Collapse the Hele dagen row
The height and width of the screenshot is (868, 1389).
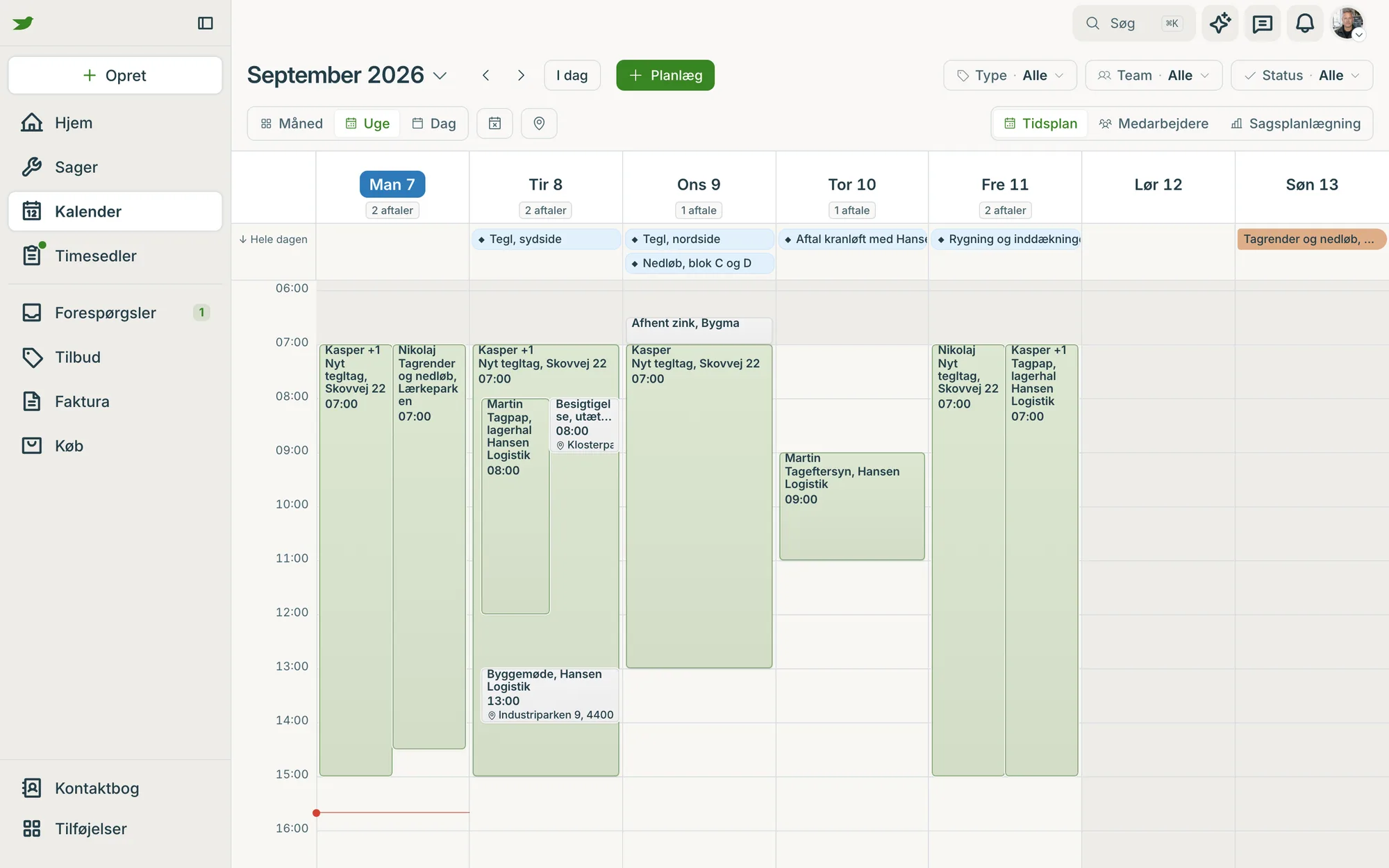coord(273,240)
